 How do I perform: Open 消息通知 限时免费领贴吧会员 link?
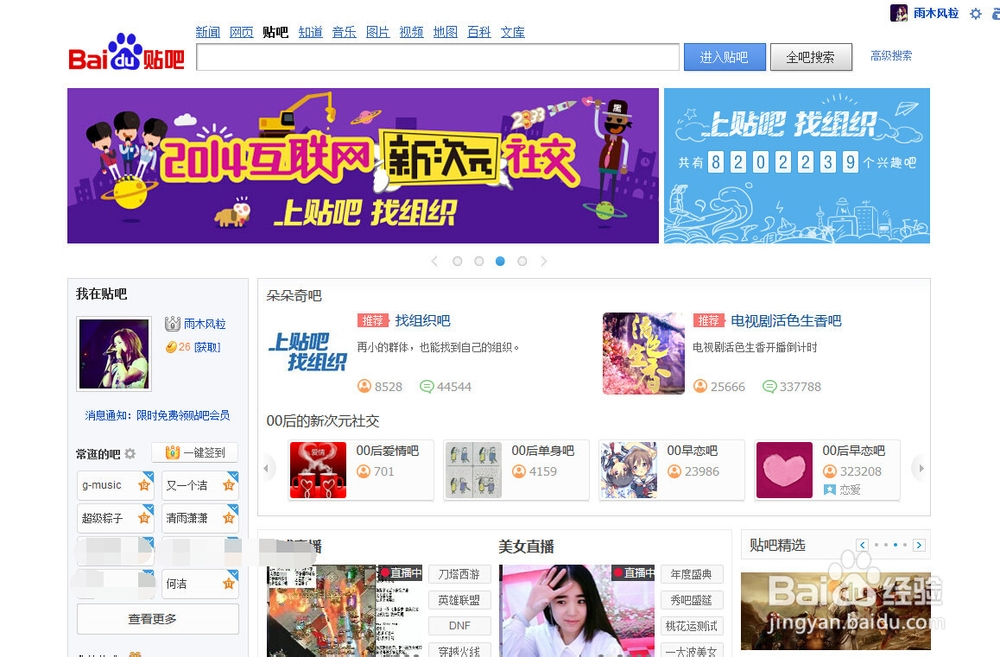[x=158, y=415]
